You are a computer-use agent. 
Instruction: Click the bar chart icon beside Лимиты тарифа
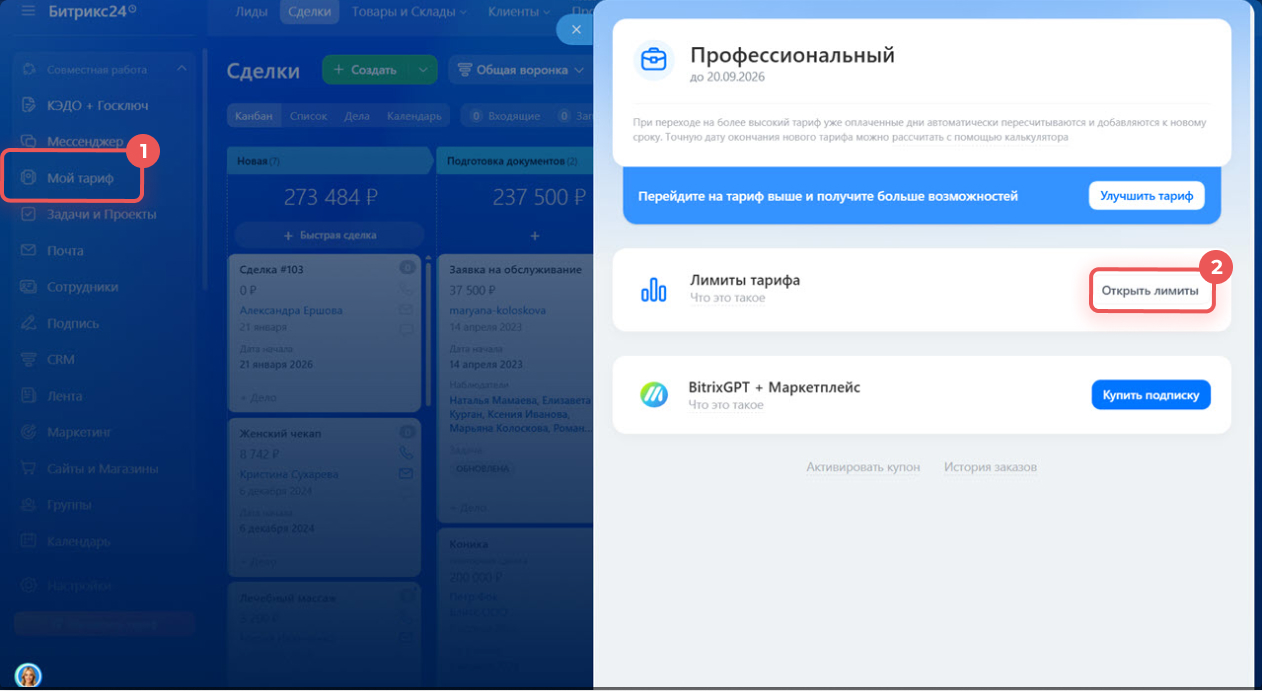[x=654, y=290]
